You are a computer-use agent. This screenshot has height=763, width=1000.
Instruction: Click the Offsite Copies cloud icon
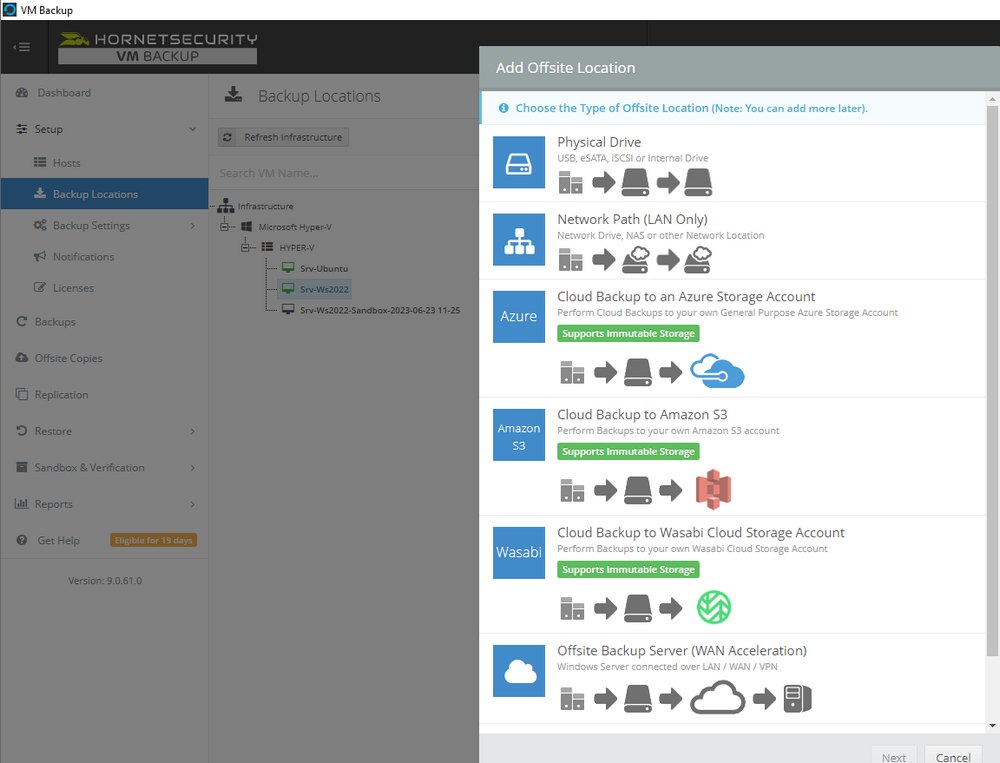[22, 357]
